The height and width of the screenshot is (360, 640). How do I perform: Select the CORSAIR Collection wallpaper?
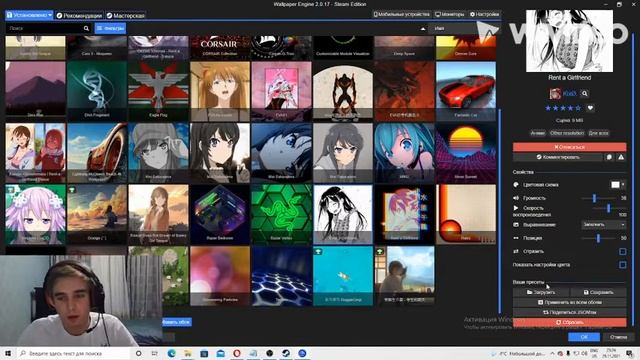pyautogui.click(x=220, y=47)
